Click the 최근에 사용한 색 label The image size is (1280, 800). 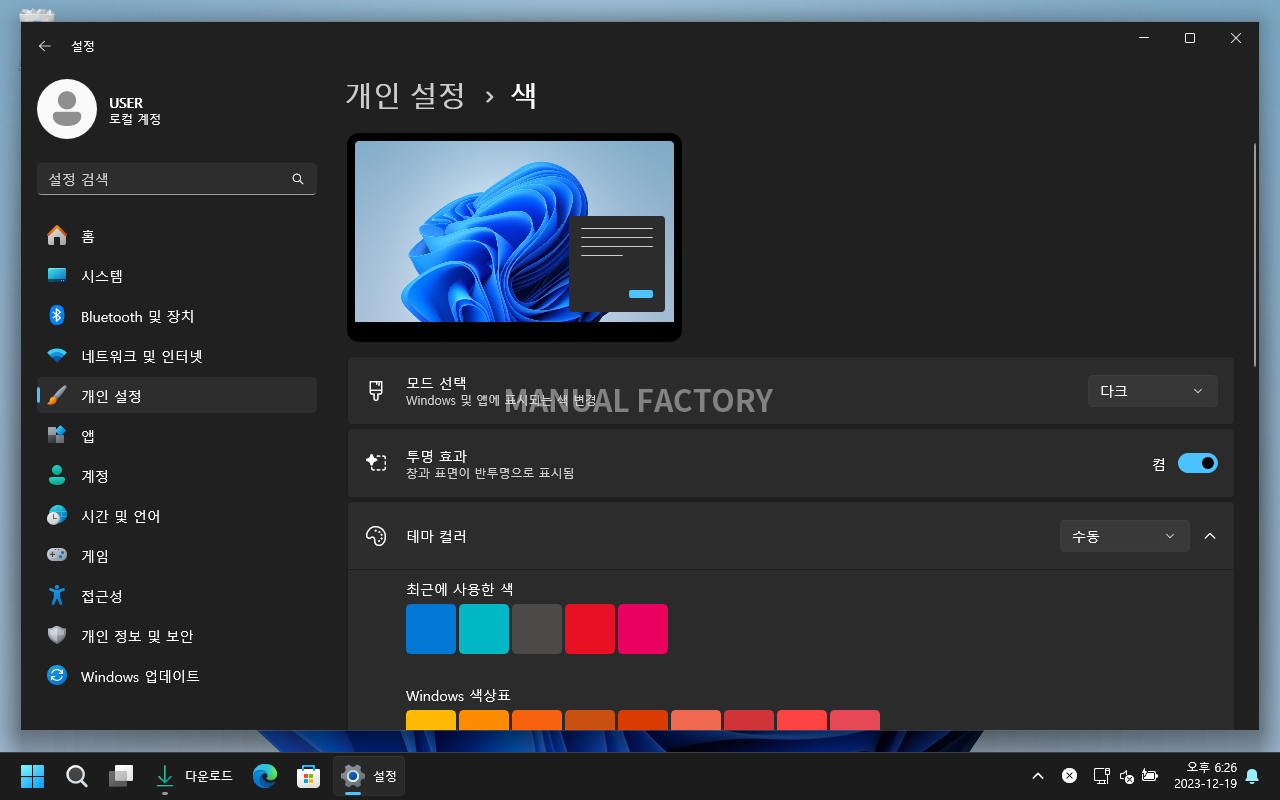[460, 589]
